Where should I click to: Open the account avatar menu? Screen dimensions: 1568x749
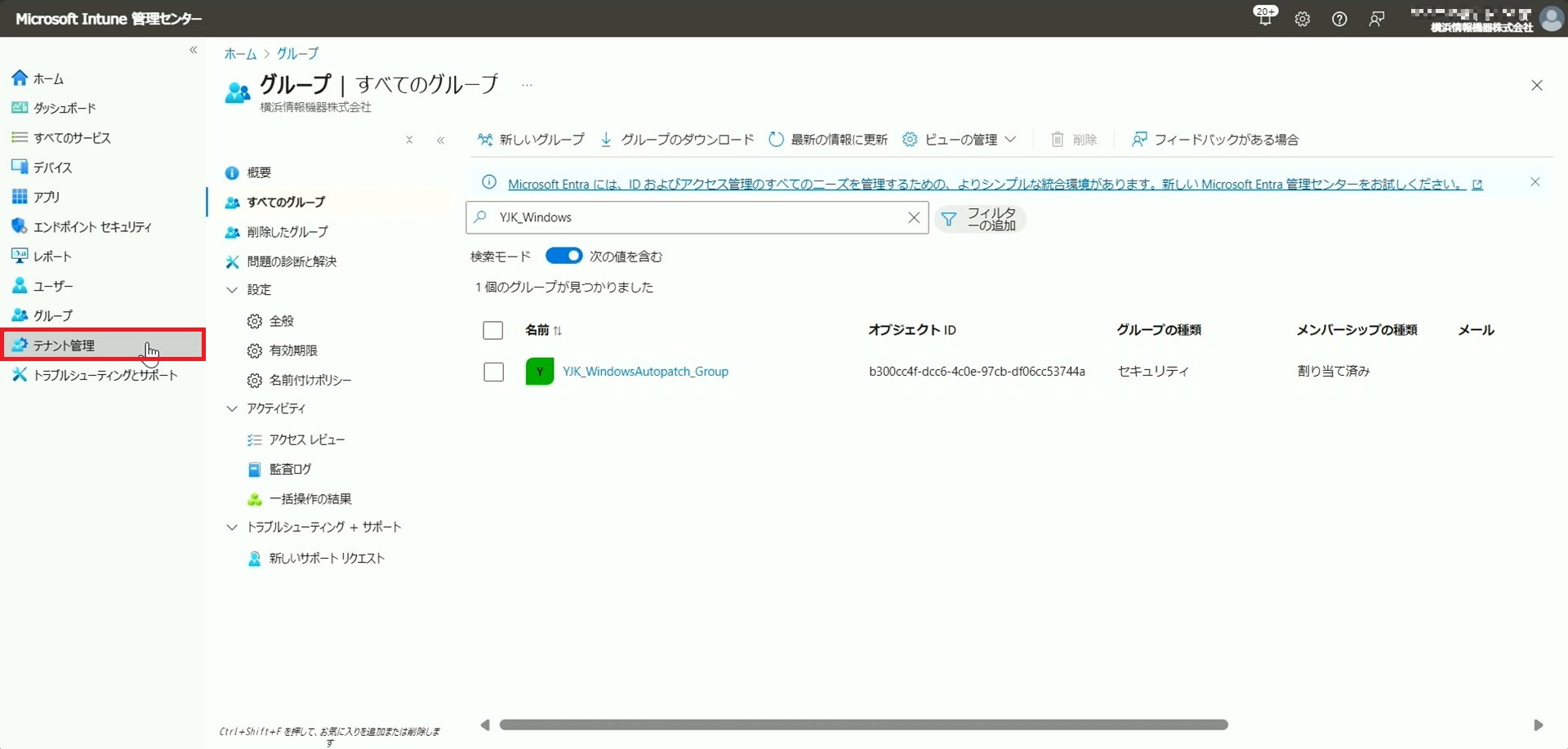coord(1551,18)
